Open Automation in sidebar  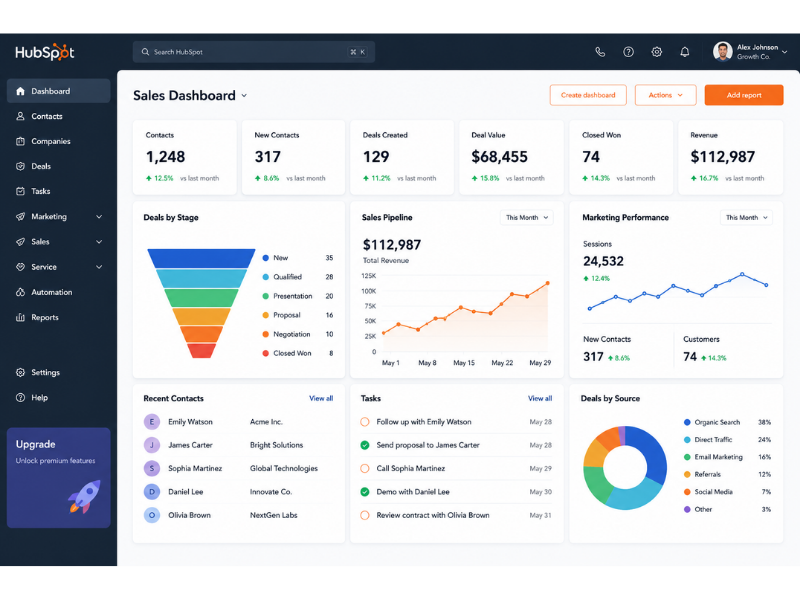[x=59, y=292]
